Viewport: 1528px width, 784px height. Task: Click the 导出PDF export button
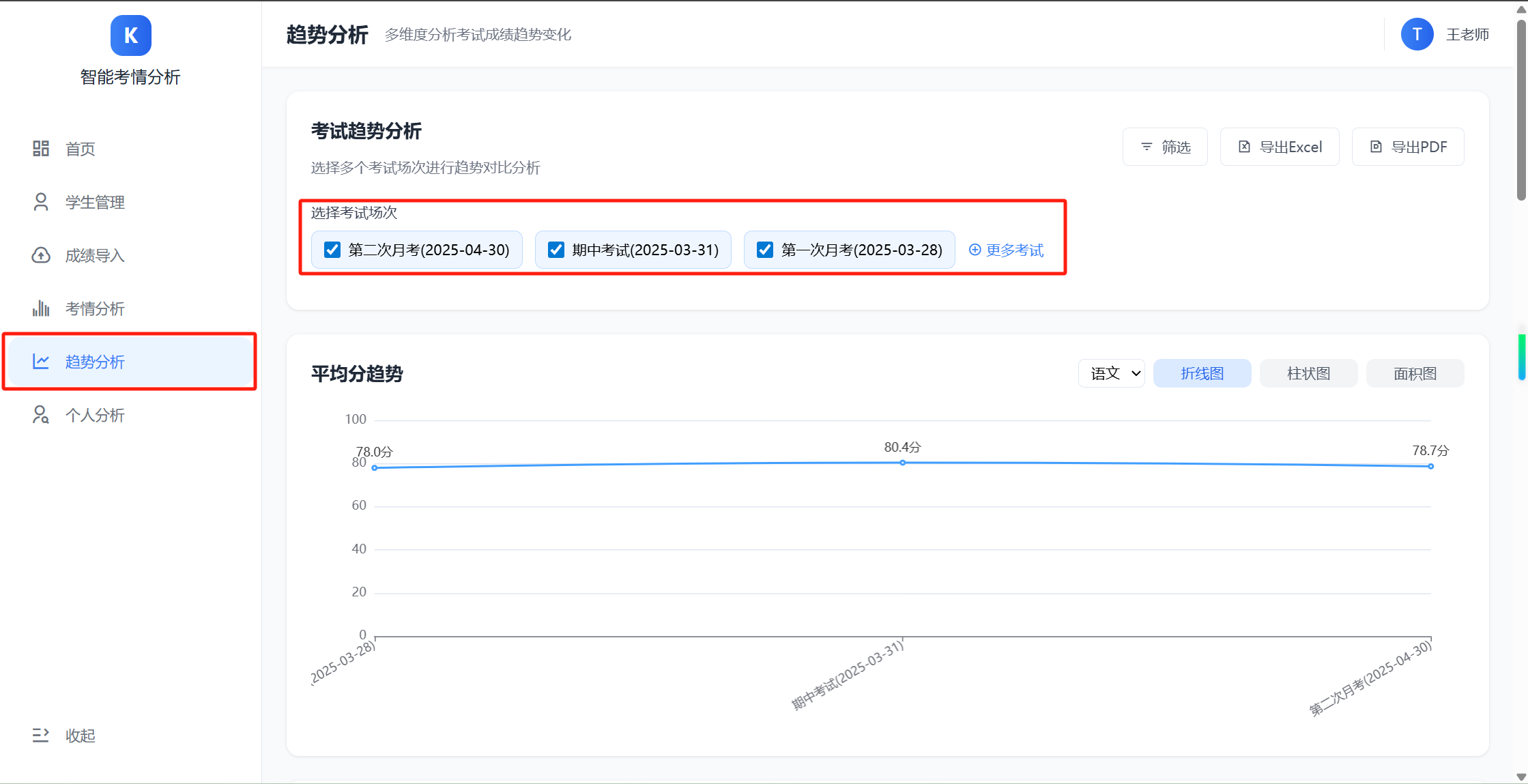1407,146
